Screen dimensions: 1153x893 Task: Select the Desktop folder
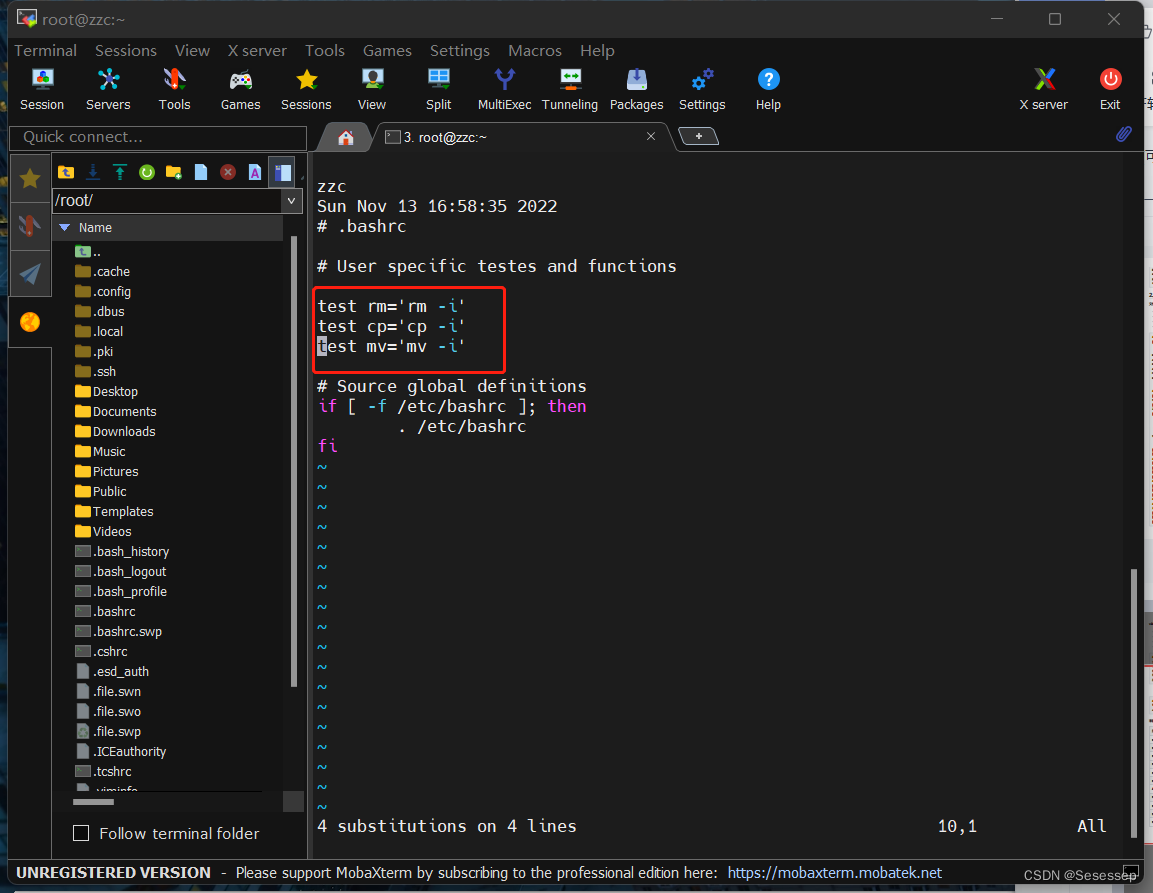coord(107,391)
